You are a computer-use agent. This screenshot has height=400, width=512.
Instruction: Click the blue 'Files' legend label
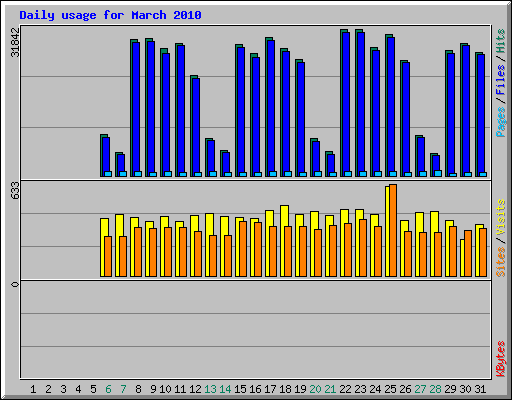pyautogui.click(x=501, y=80)
